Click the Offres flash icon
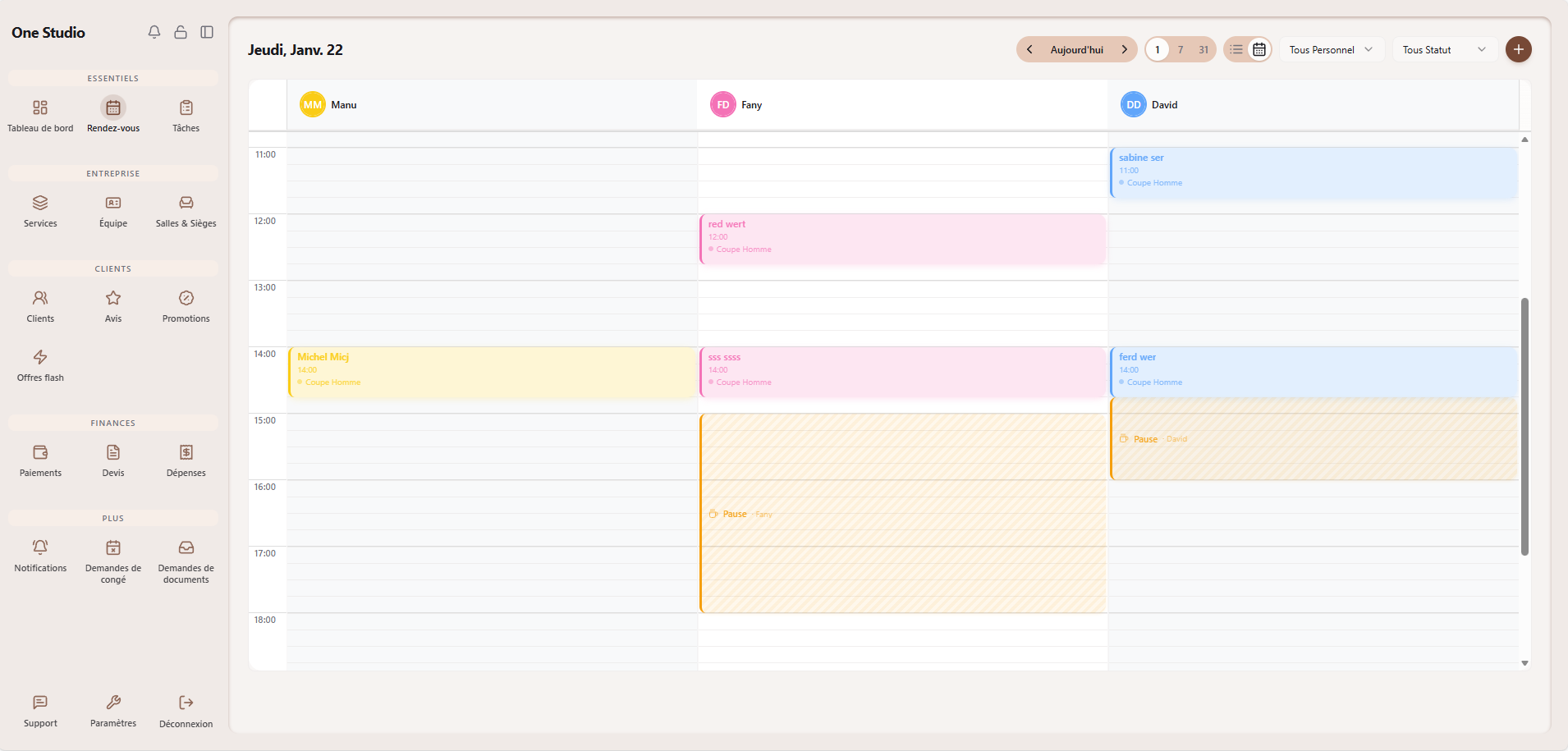This screenshot has width=1568, height=751. (x=39, y=364)
